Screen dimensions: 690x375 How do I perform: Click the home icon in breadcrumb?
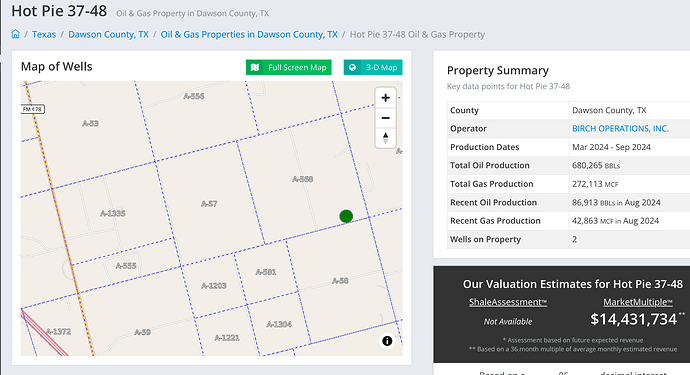(15, 34)
